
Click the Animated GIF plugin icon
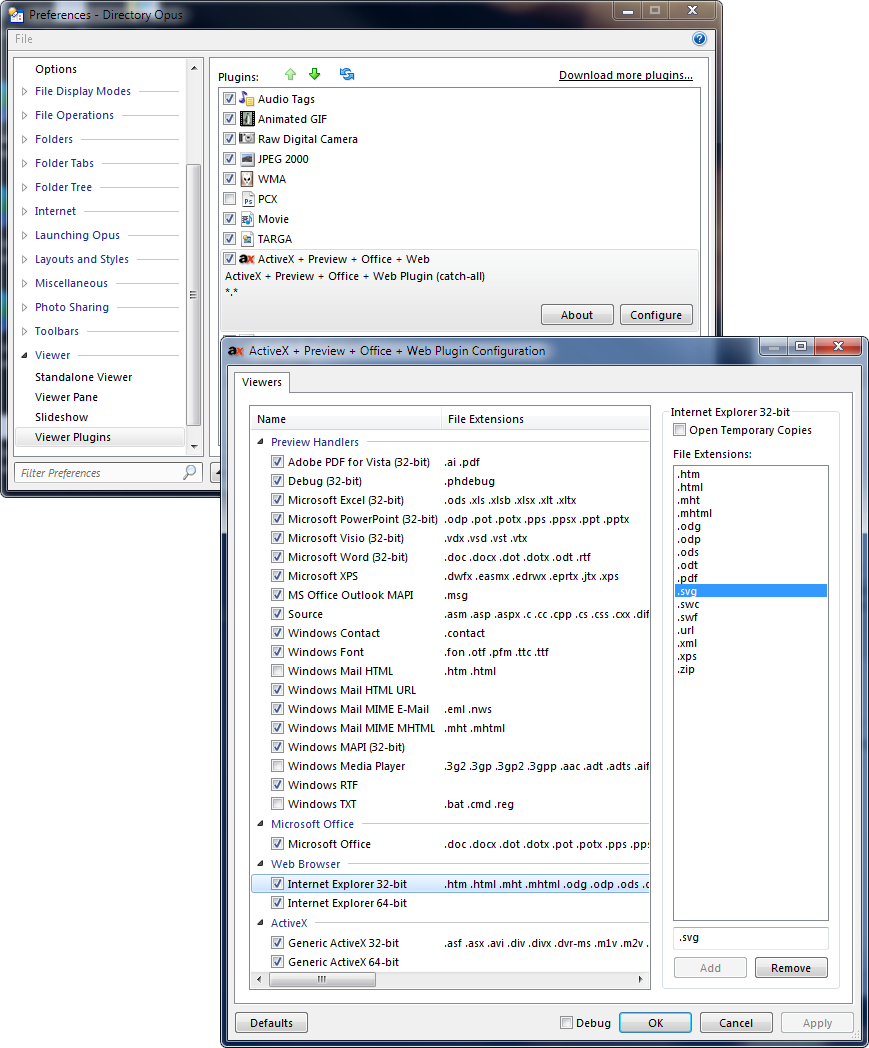click(x=247, y=119)
